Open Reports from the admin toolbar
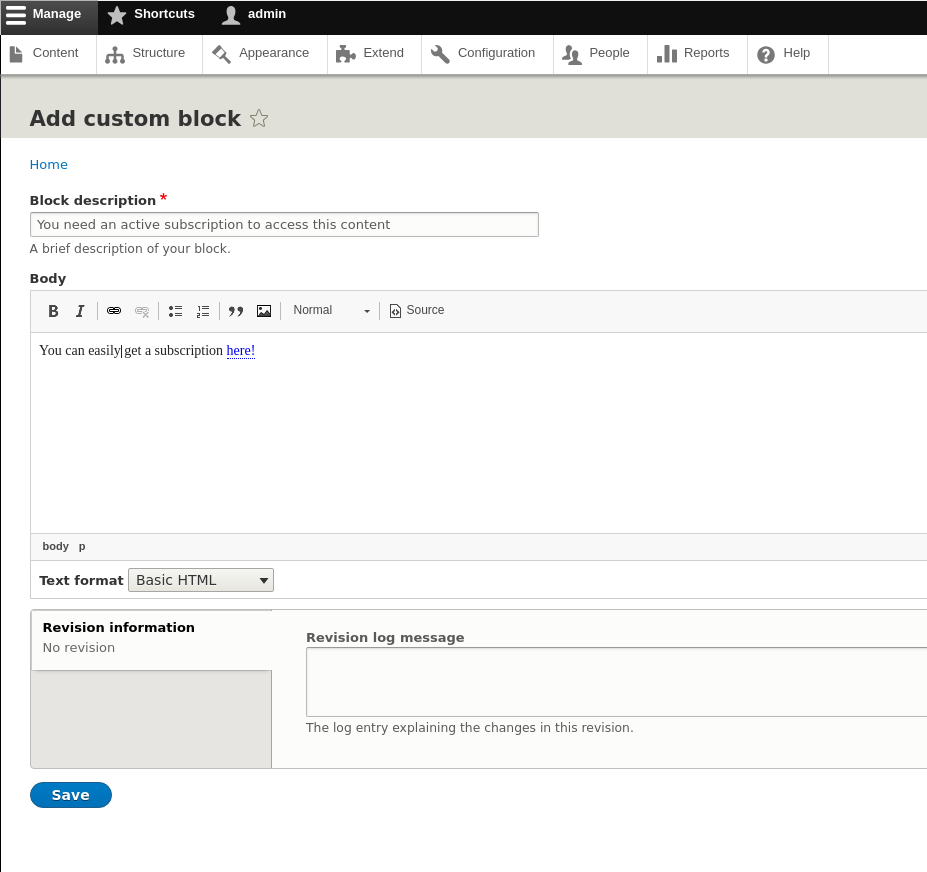Viewport: 927px width, 872px height. coord(696,53)
